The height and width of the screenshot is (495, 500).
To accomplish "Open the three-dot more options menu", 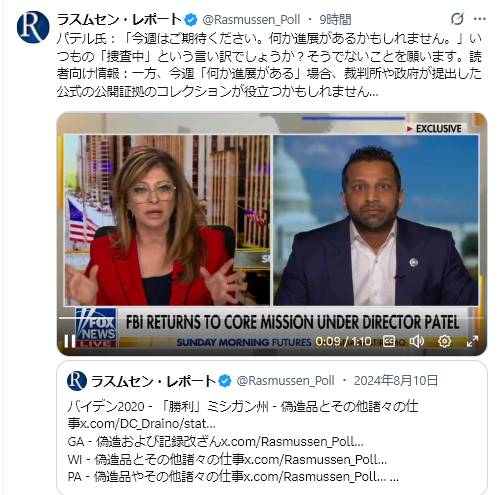I will coord(479,19).
